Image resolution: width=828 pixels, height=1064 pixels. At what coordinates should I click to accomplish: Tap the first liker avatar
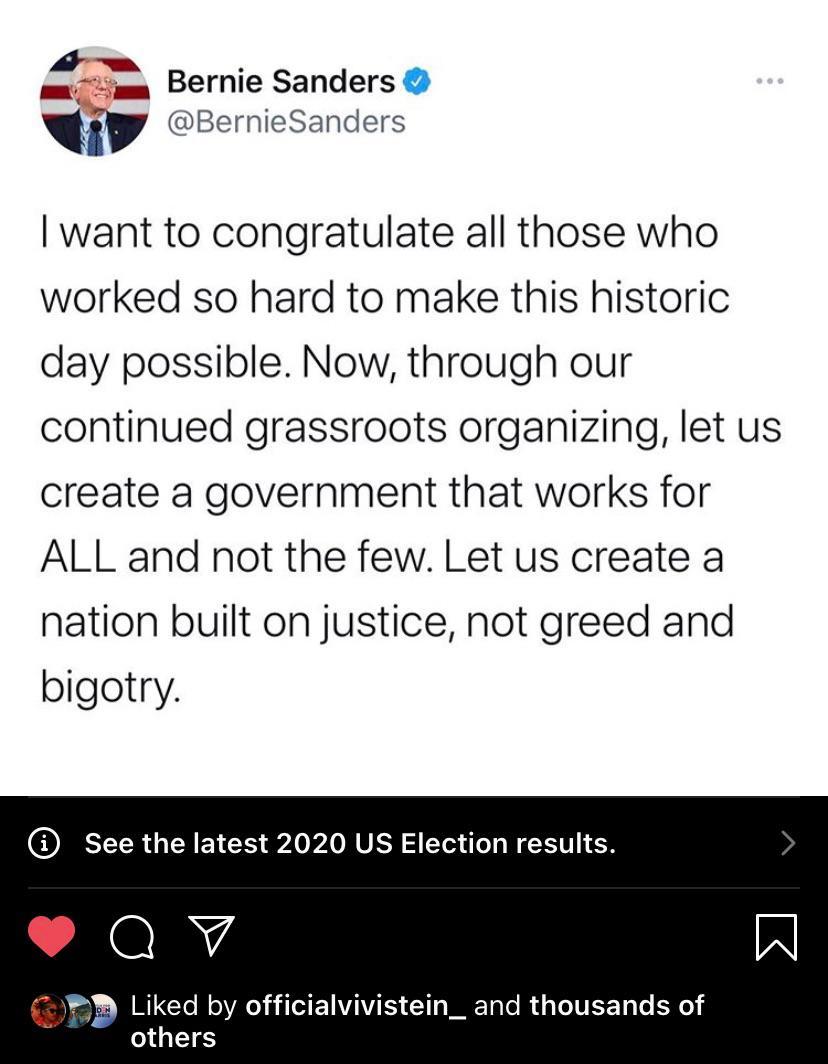[45, 1011]
